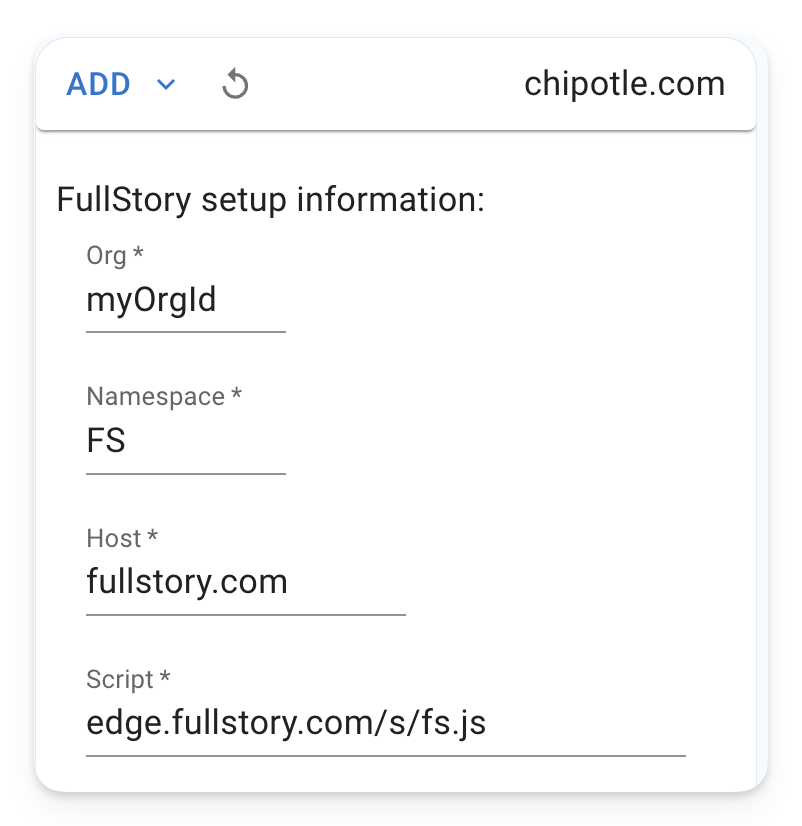802x826 pixels.
Task: Click the required asterisk next to Script
Action: point(165,676)
